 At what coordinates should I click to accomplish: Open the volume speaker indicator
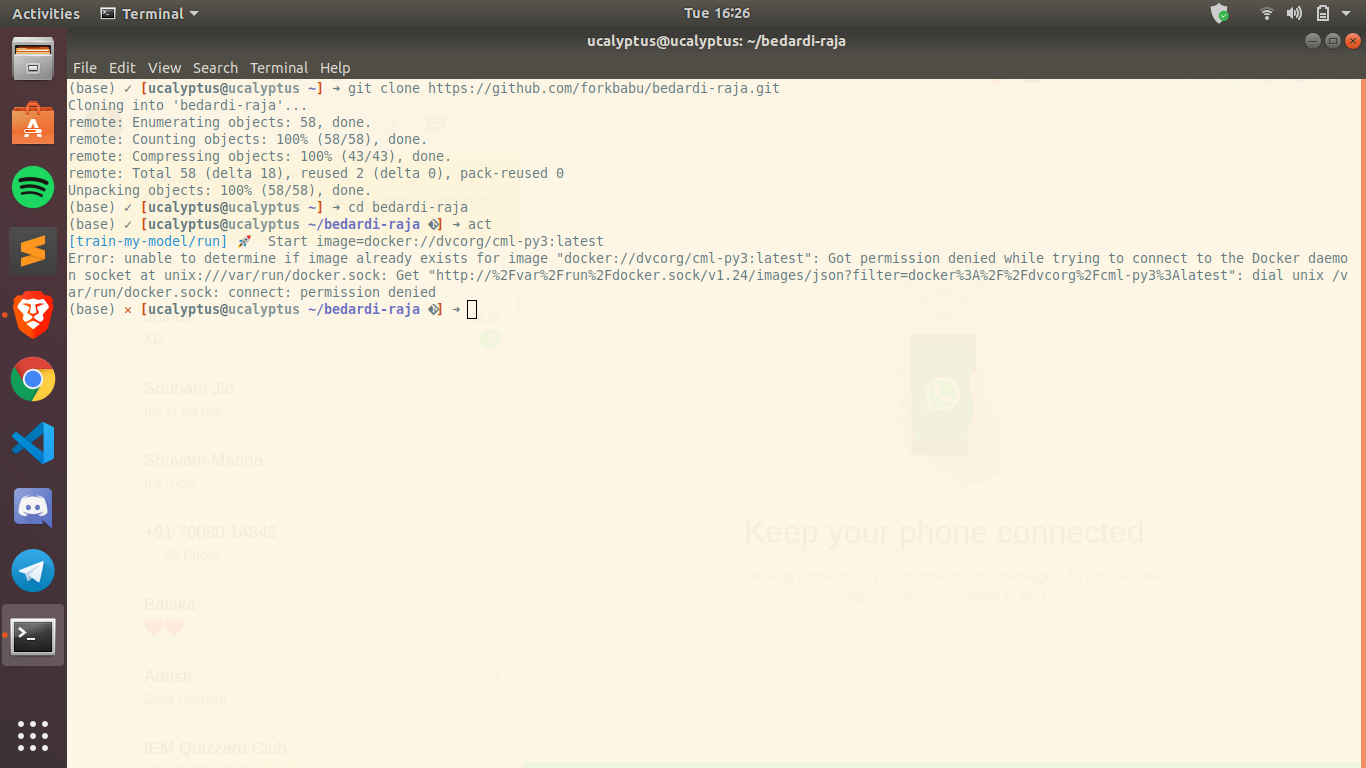tap(1294, 13)
